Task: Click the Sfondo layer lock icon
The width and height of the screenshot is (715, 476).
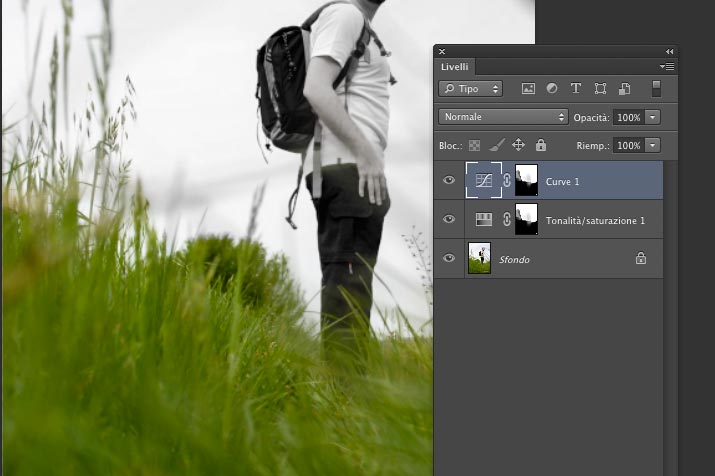Action: (641, 258)
